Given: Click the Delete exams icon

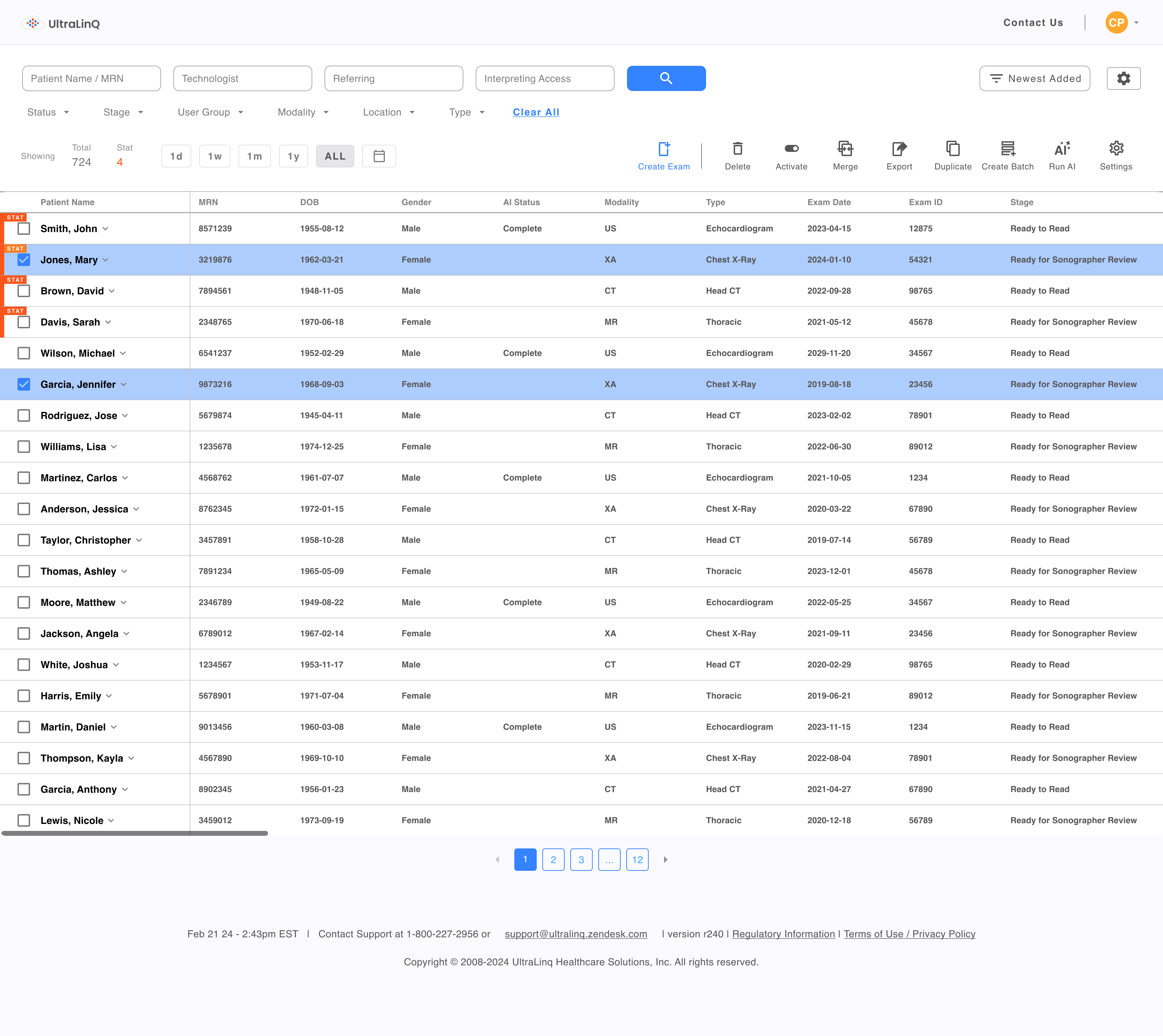Looking at the screenshot, I should click(x=738, y=155).
